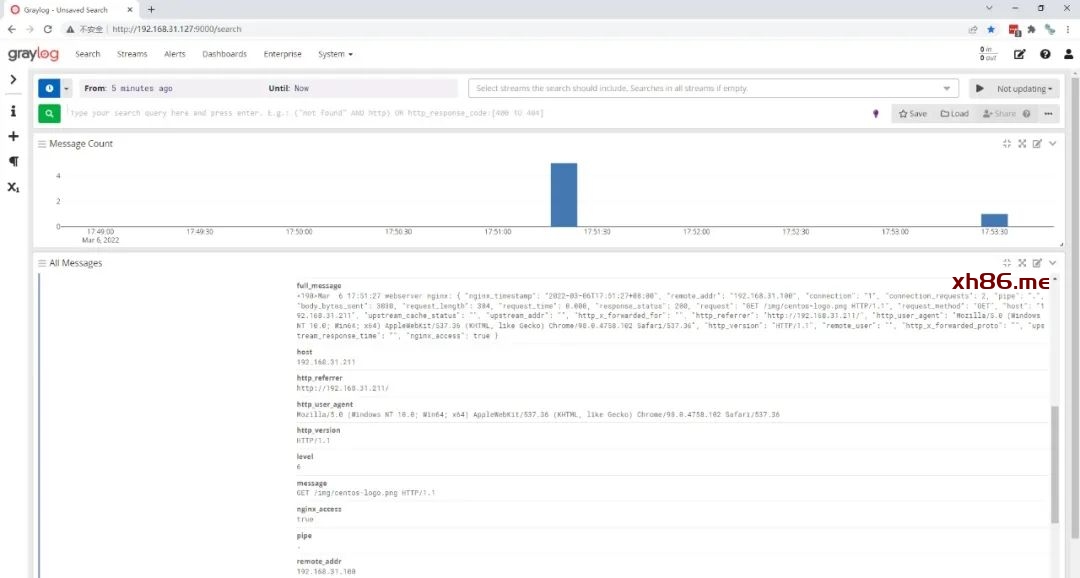
Task: Click the green search execute button
Action: click(49, 113)
